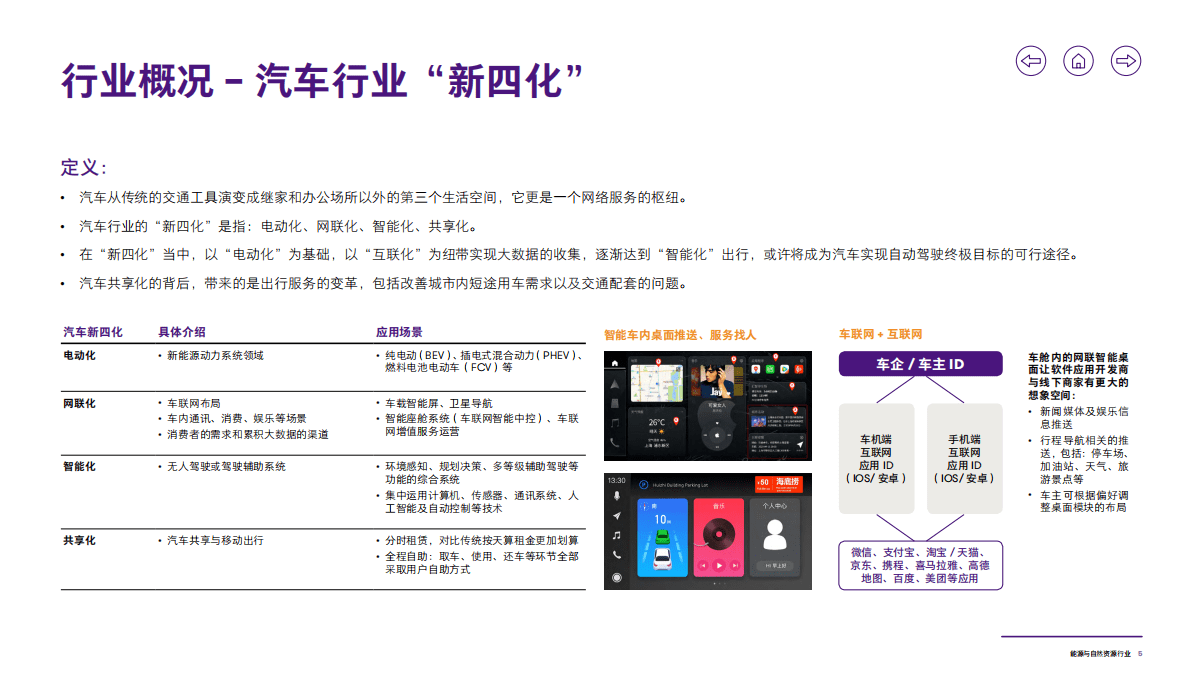Select the page indicator dots below the cards
Image resolution: width=1190 pixels, height=683 pixels.
(x=719, y=583)
